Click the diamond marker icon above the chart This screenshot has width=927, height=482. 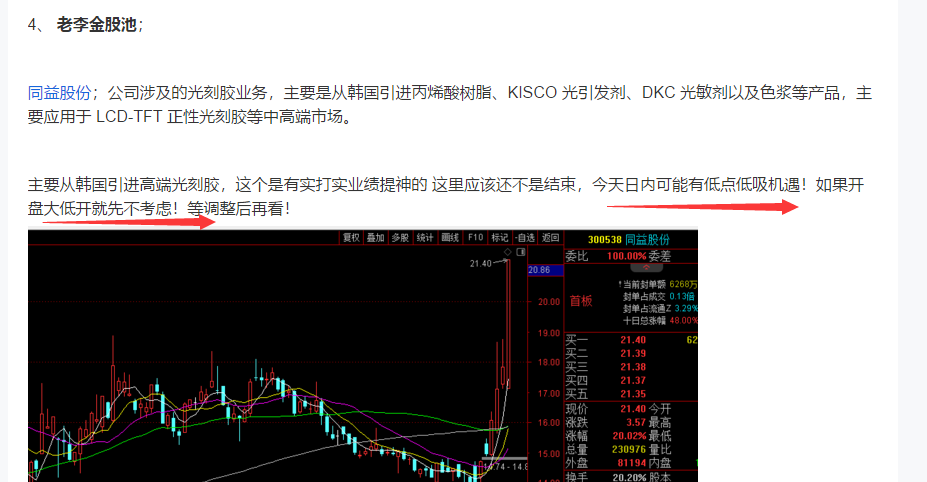coord(507,253)
